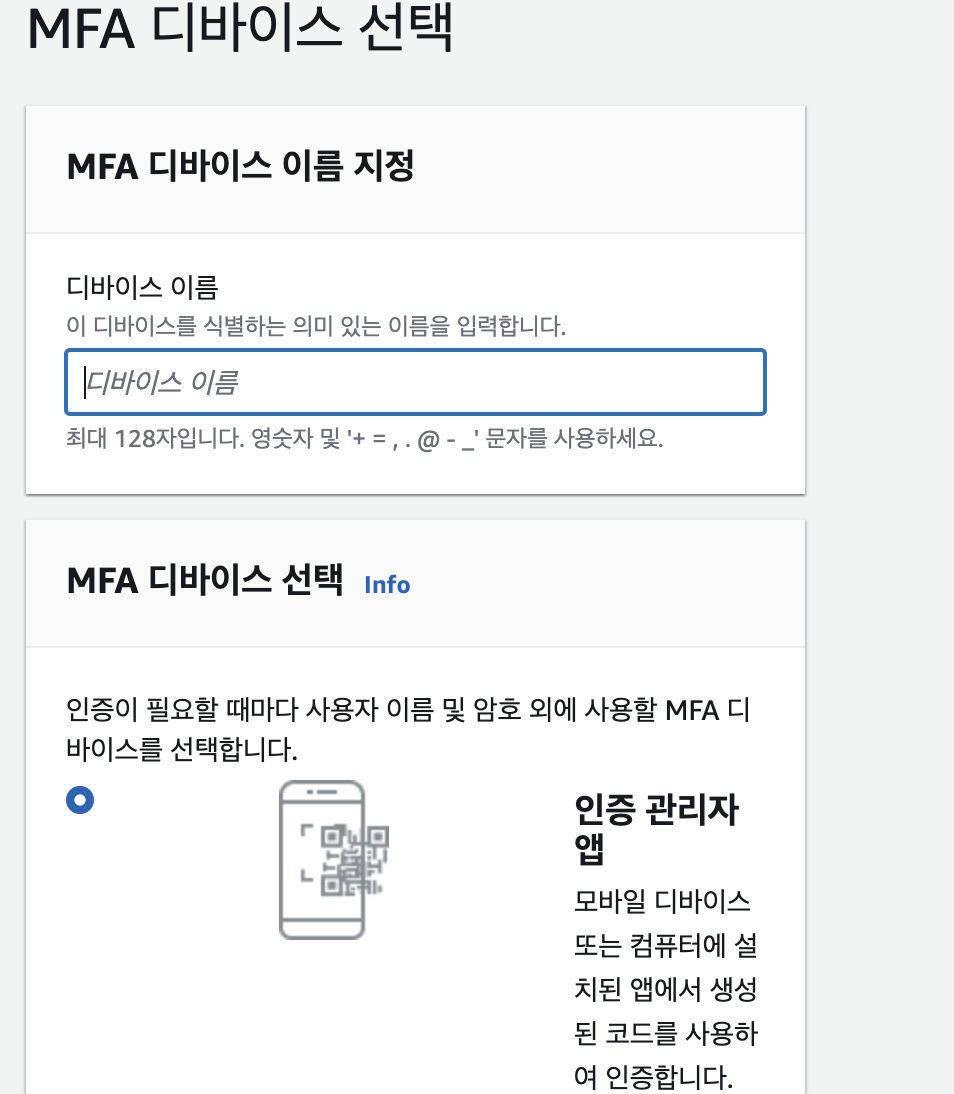Click the 인증 관리자 앱 option title

(x=656, y=829)
